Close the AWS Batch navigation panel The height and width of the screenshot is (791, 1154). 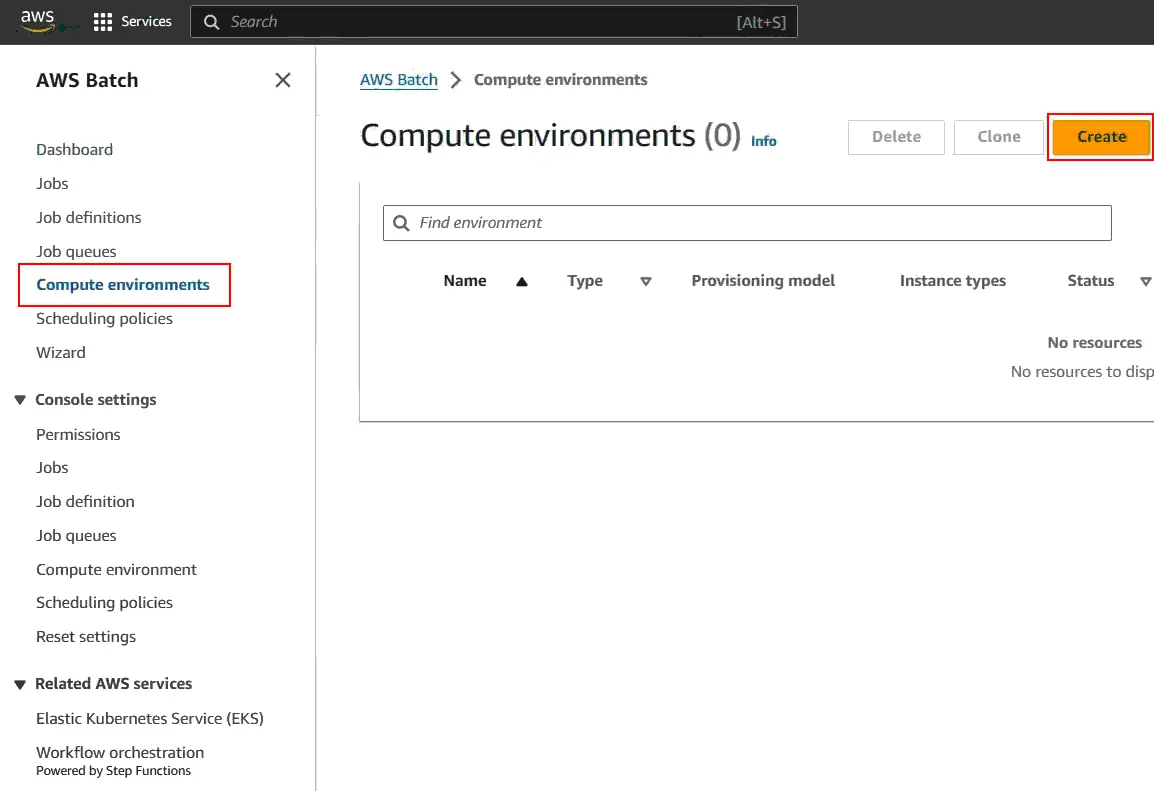point(283,80)
